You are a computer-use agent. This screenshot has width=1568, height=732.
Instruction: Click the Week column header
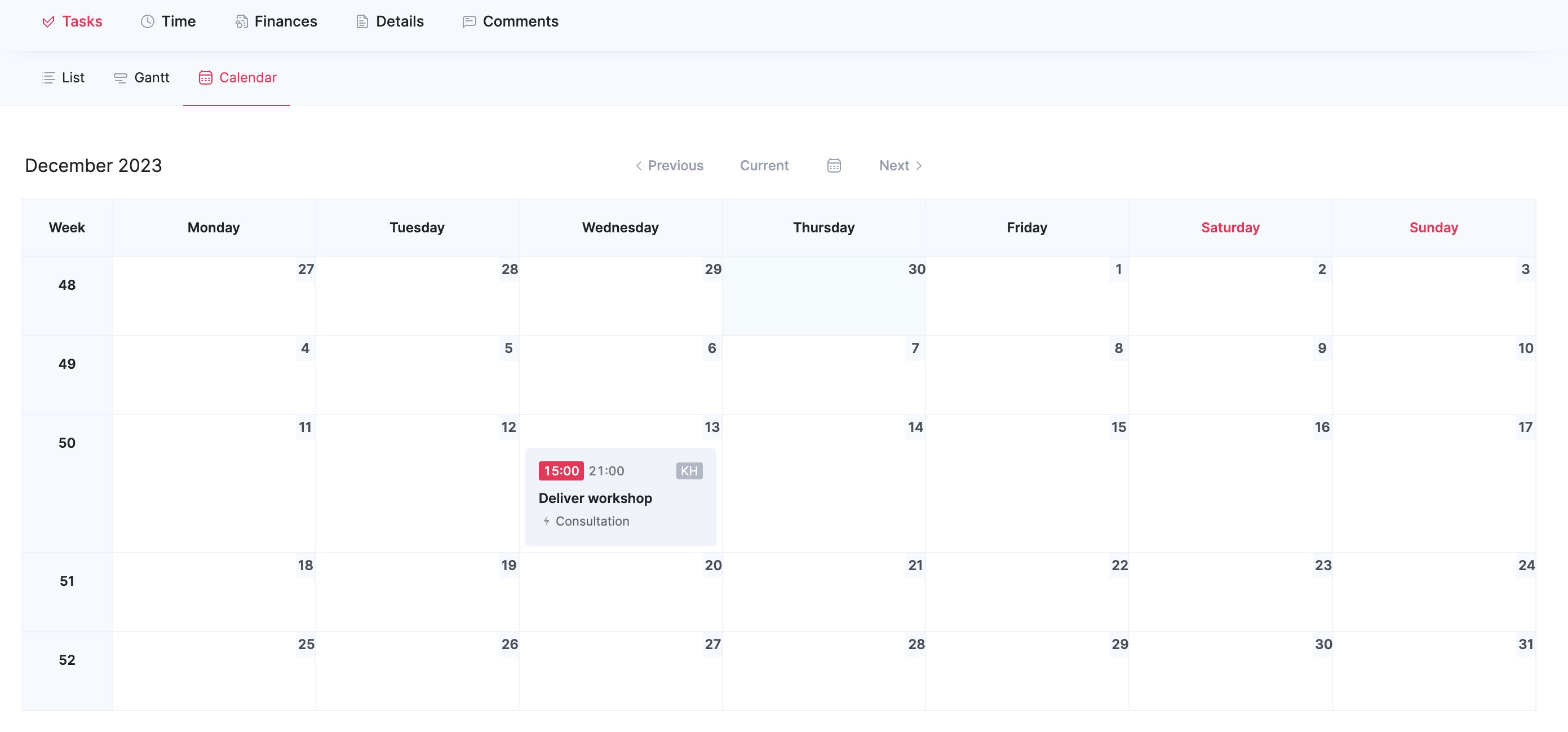point(67,228)
